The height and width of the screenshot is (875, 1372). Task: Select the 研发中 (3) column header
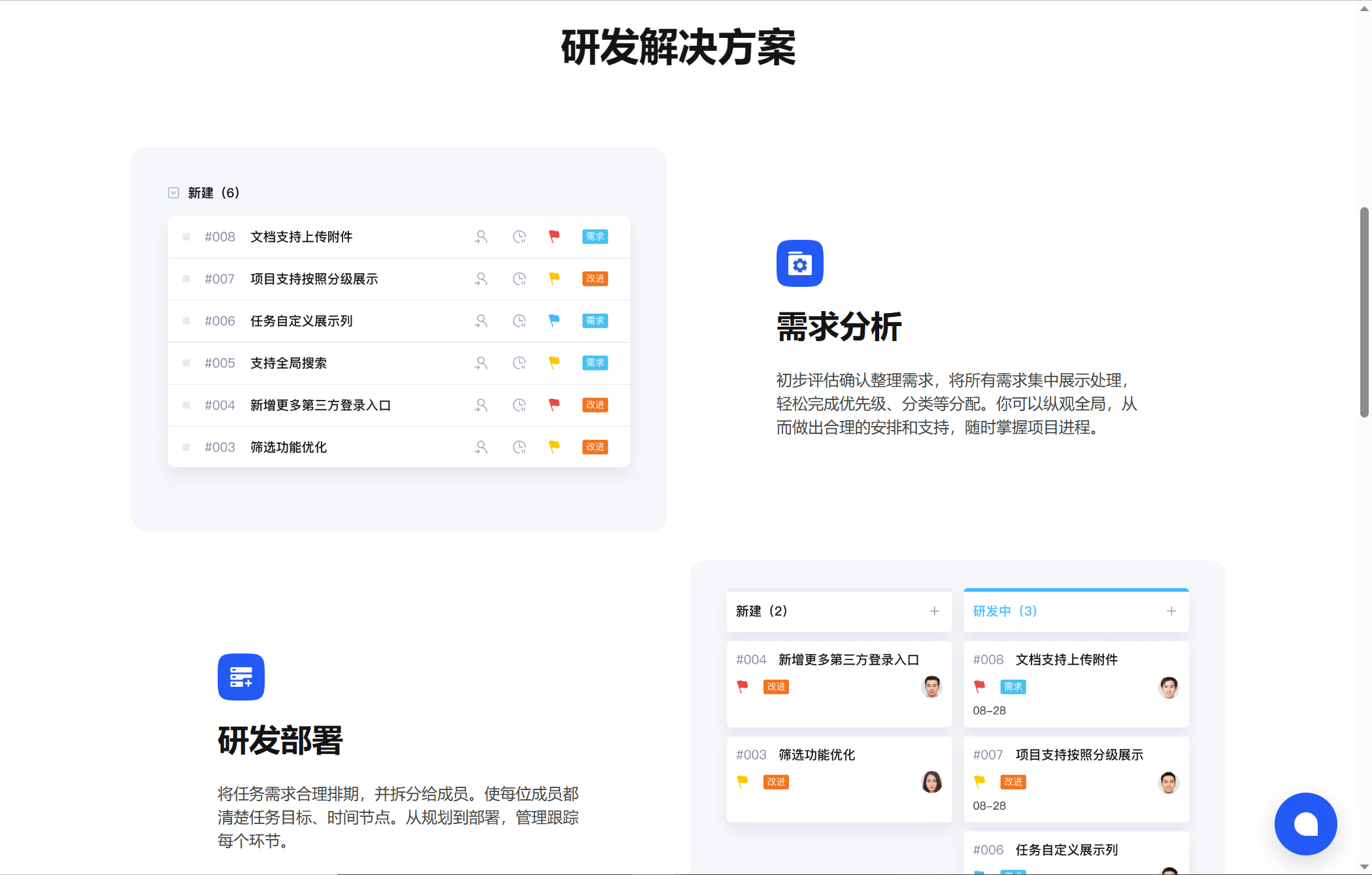point(1005,611)
